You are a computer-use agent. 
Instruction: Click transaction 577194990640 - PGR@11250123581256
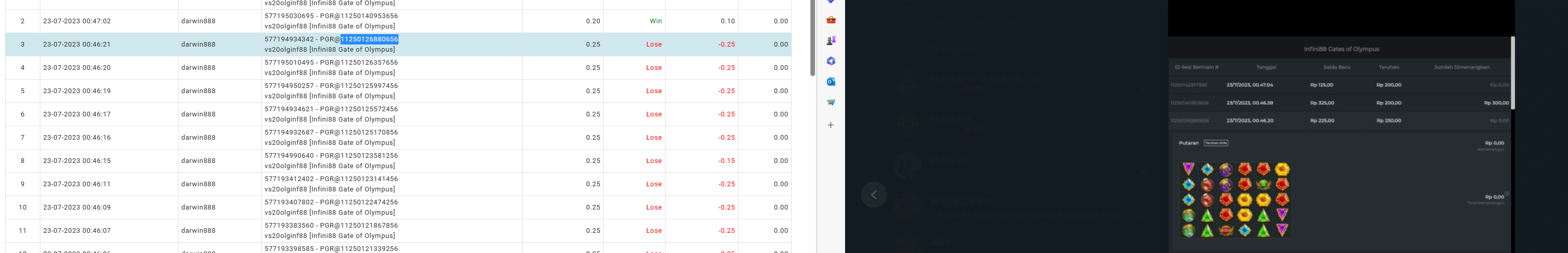(331, 156)
